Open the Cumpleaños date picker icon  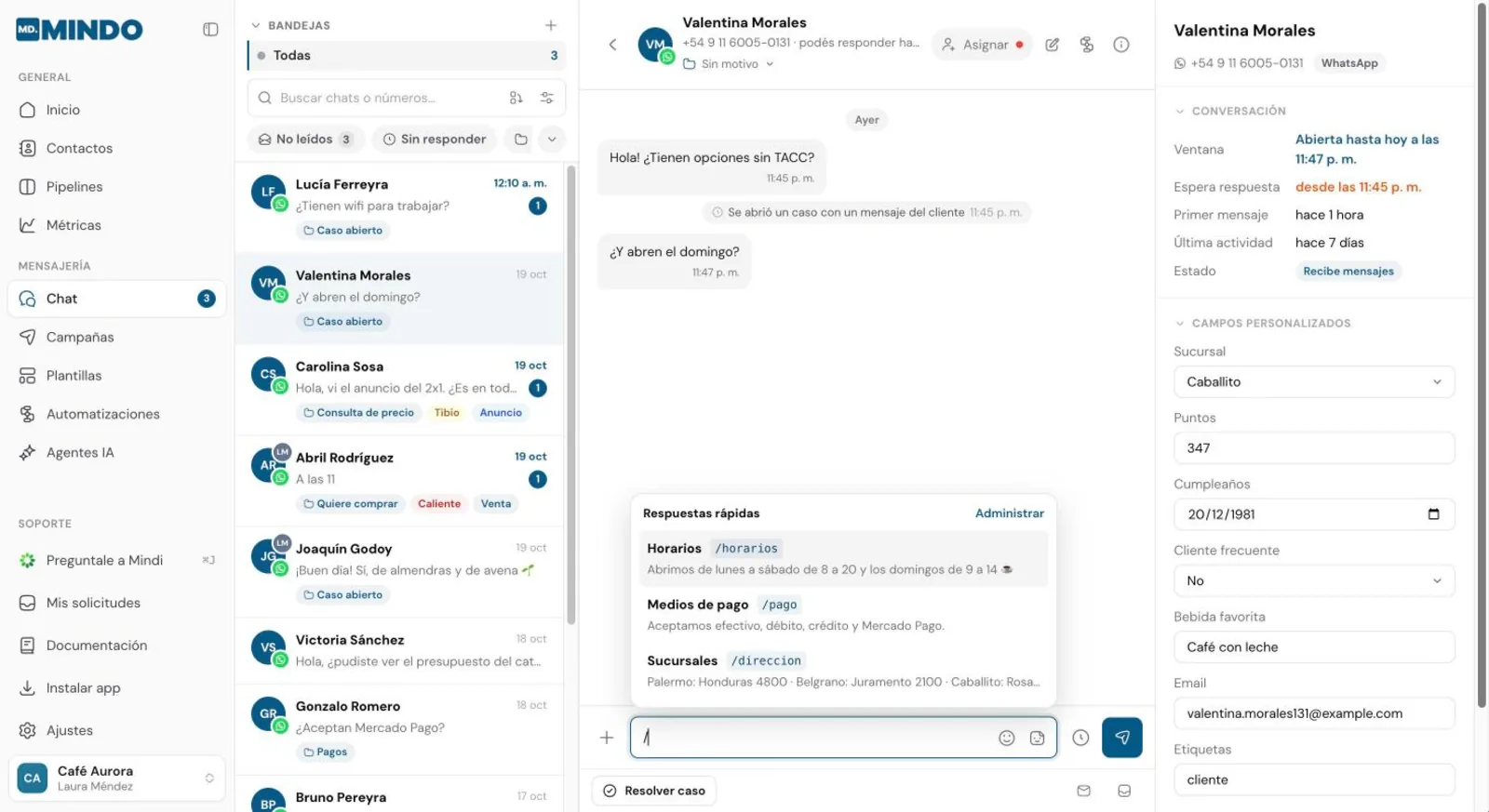(x=1433, y=514)
